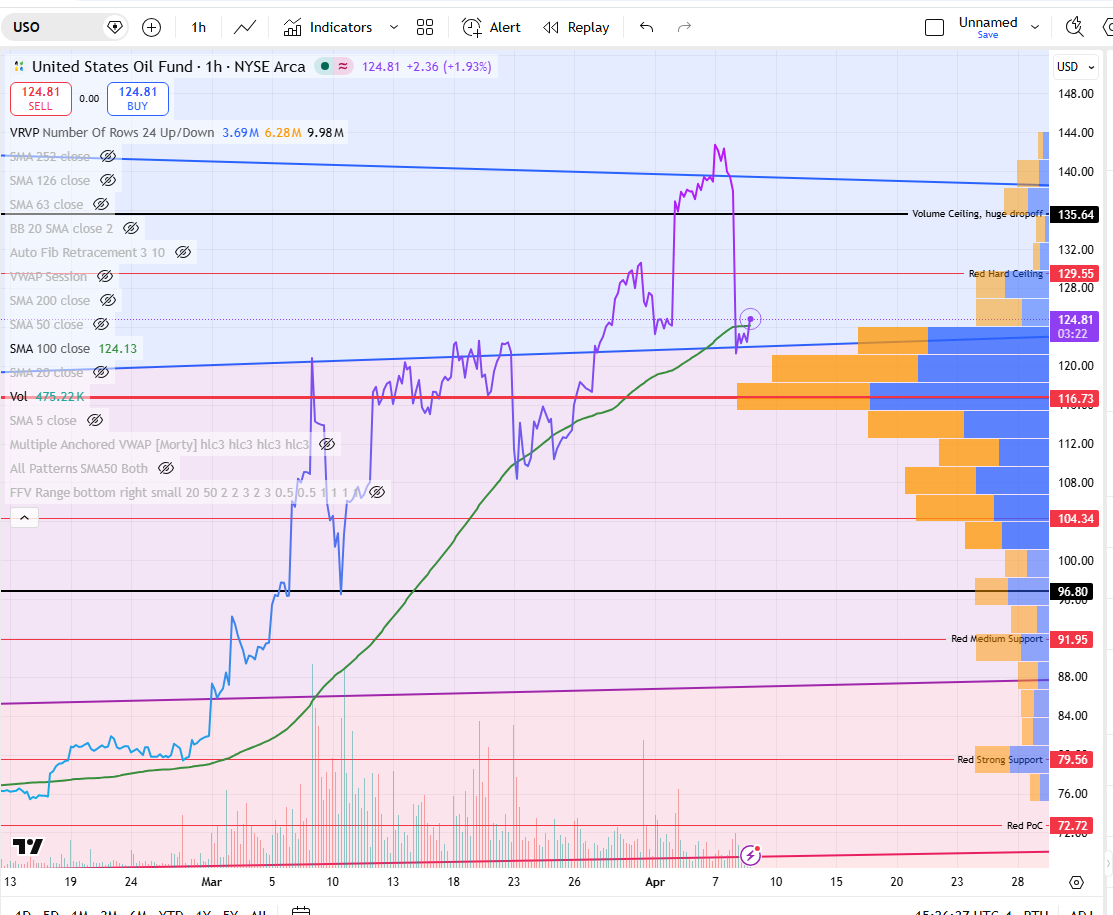Image resolution: width=1113 pixels, height=915 pixels.
Task: Open the indicator templates grid icon
Action: coord(424,28)
